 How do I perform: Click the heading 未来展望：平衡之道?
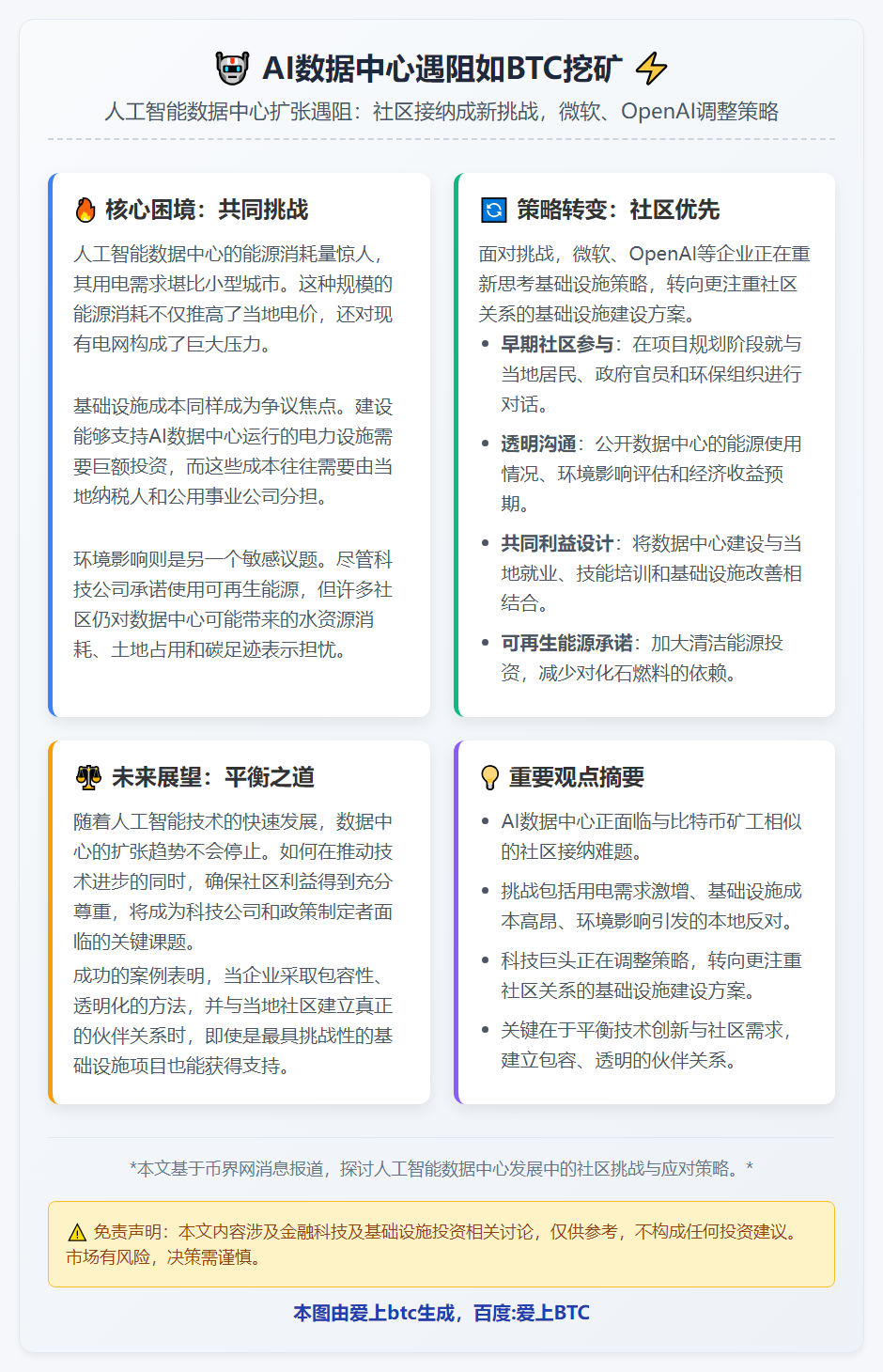213,777
